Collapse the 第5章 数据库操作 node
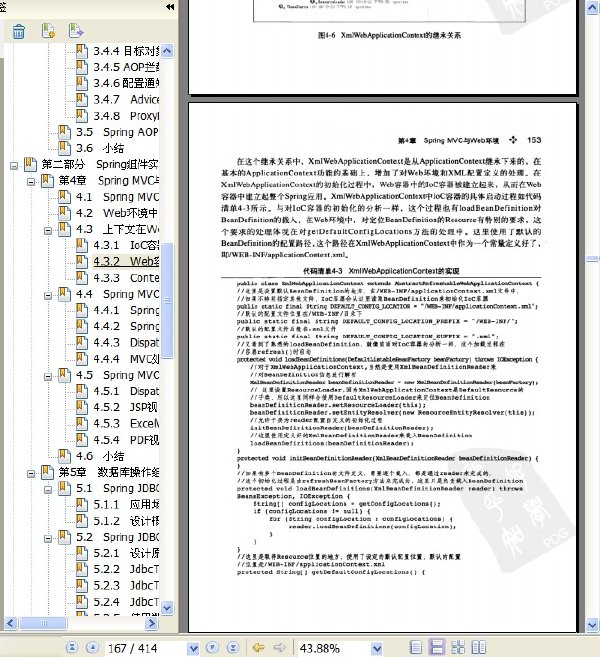Image resolution: width=600 pixels, height=657 pixels. tap(31, 473)
